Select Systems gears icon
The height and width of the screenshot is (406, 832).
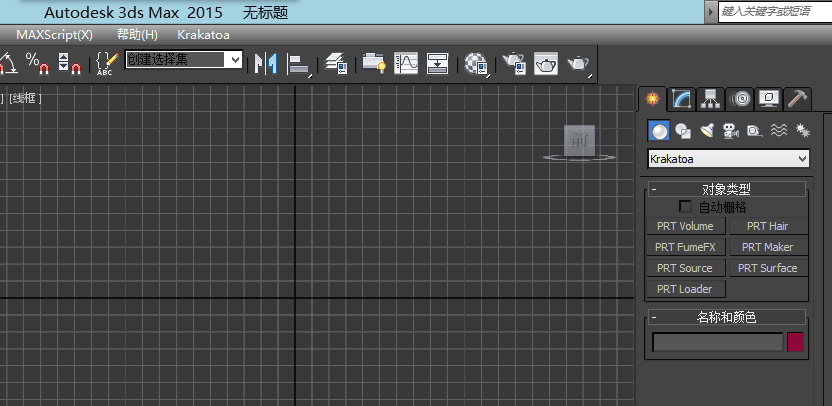click(x=803, y=131)
